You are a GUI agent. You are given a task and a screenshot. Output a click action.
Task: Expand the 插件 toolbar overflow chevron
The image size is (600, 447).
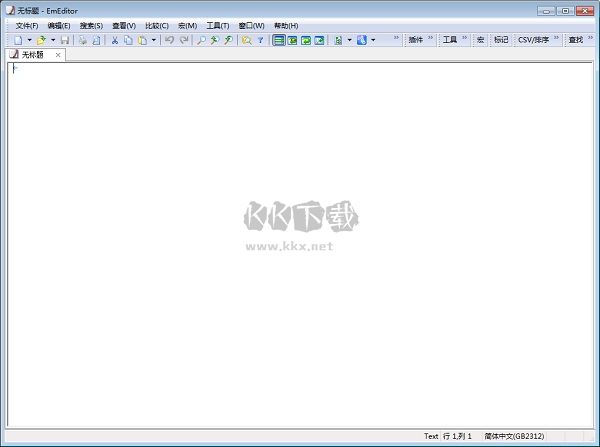(430, 38)
